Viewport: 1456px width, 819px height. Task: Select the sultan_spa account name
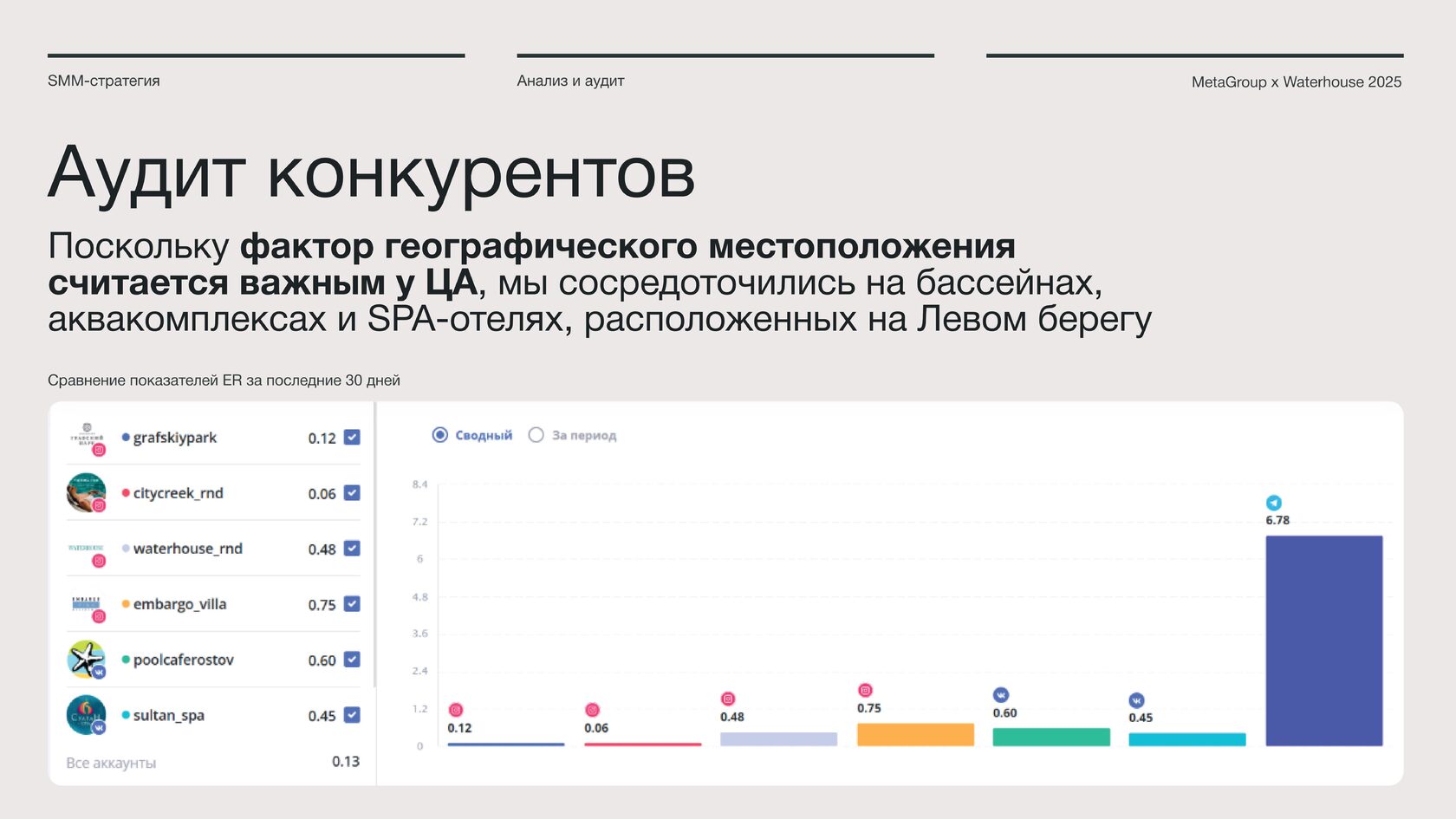[169, 715]
